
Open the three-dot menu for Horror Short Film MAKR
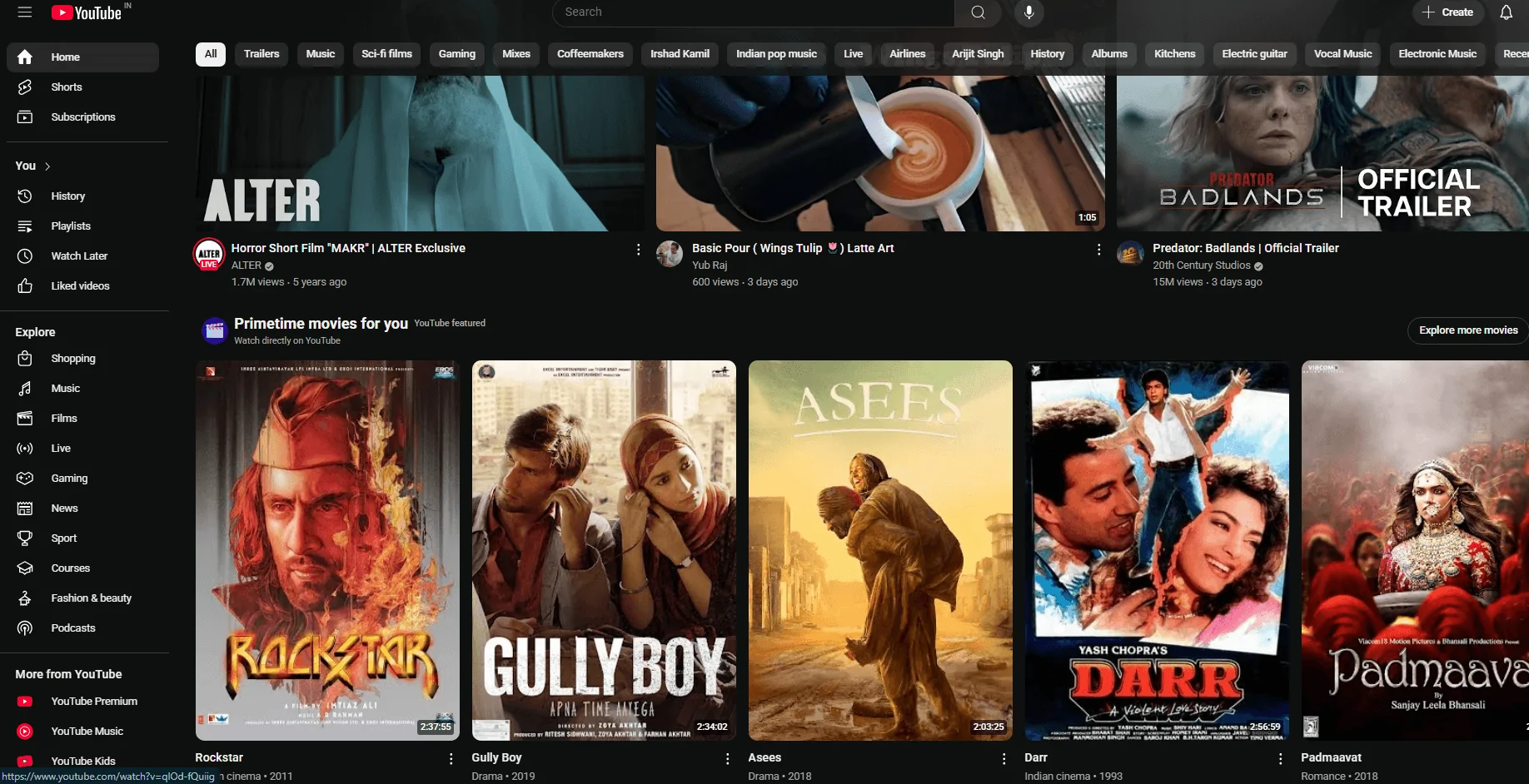point(638,250)
